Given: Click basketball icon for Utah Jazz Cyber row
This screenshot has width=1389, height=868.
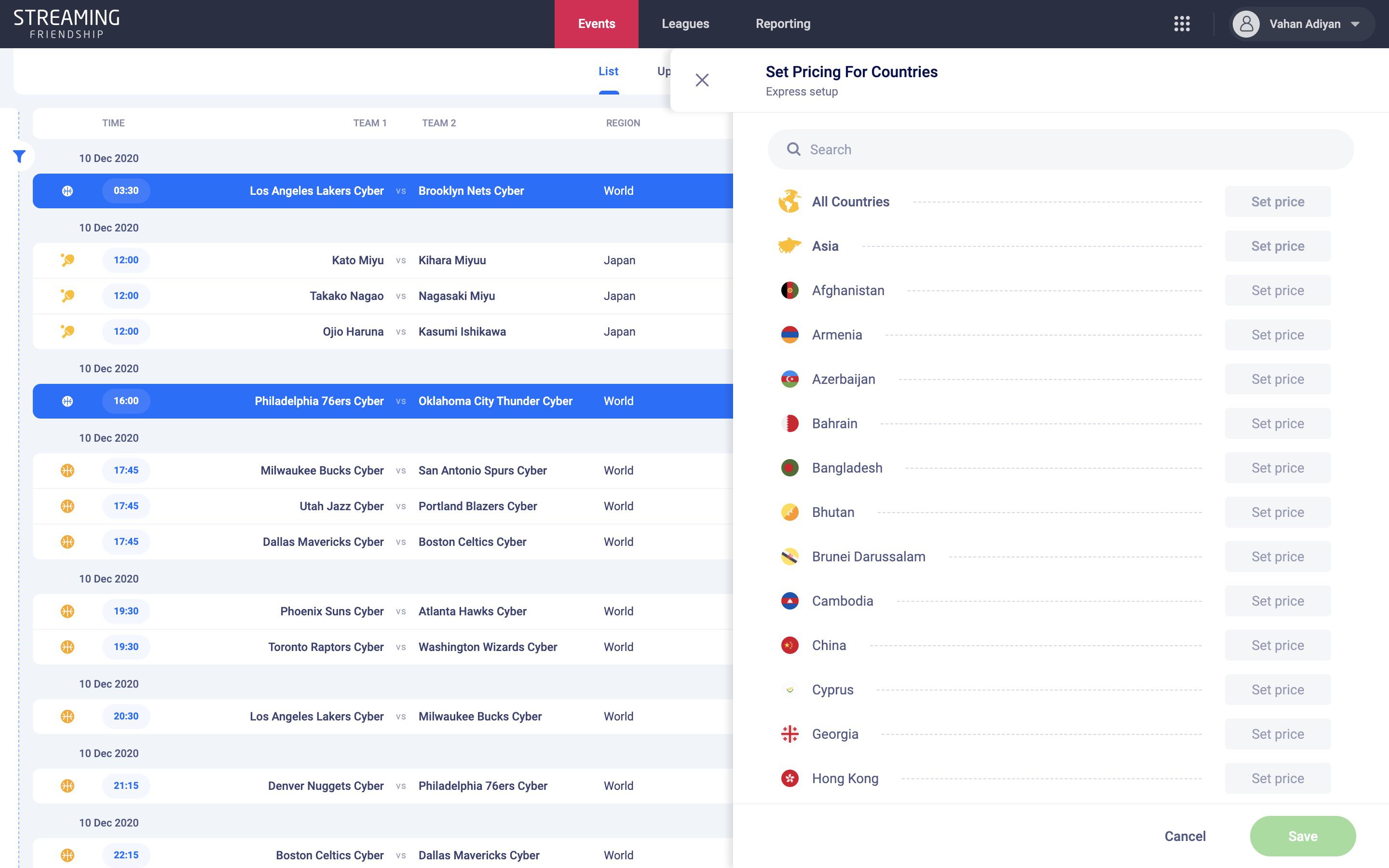Looking at the screenshot, I should point(67,506).
